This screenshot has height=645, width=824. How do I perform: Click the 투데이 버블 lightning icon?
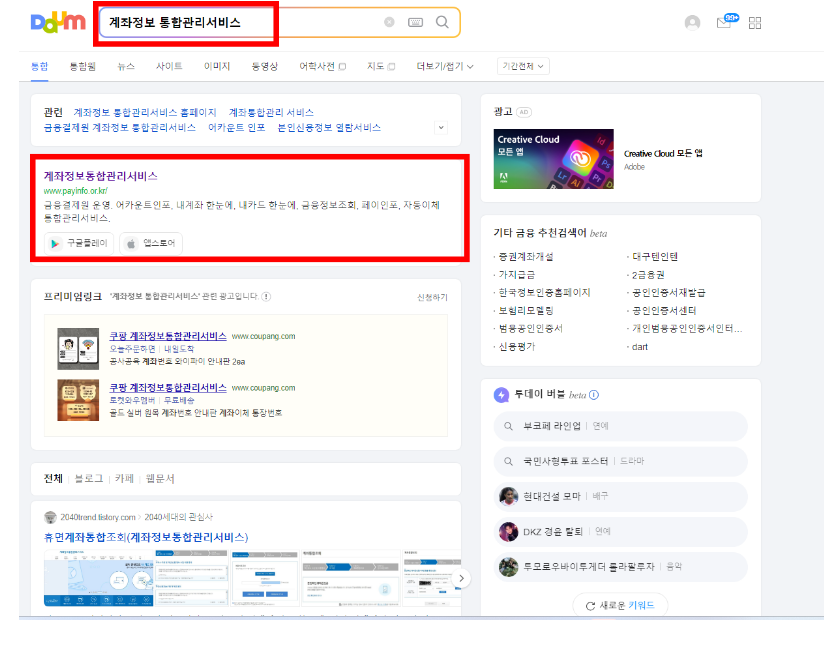[501, 395]
